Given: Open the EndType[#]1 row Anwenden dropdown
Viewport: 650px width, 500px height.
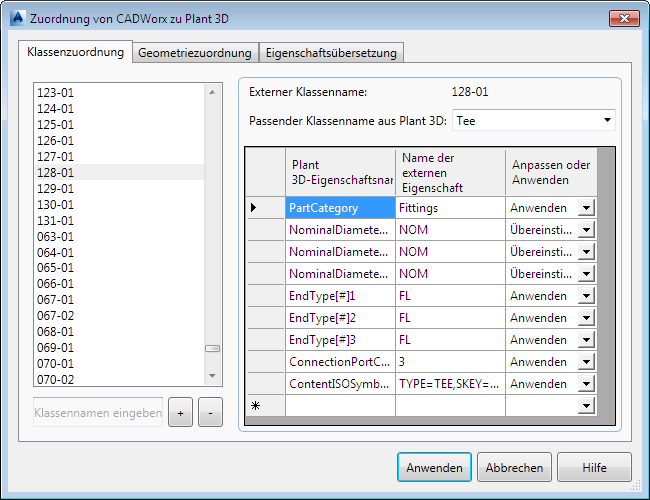Looking at the screenshot, I should pos(586,296).
